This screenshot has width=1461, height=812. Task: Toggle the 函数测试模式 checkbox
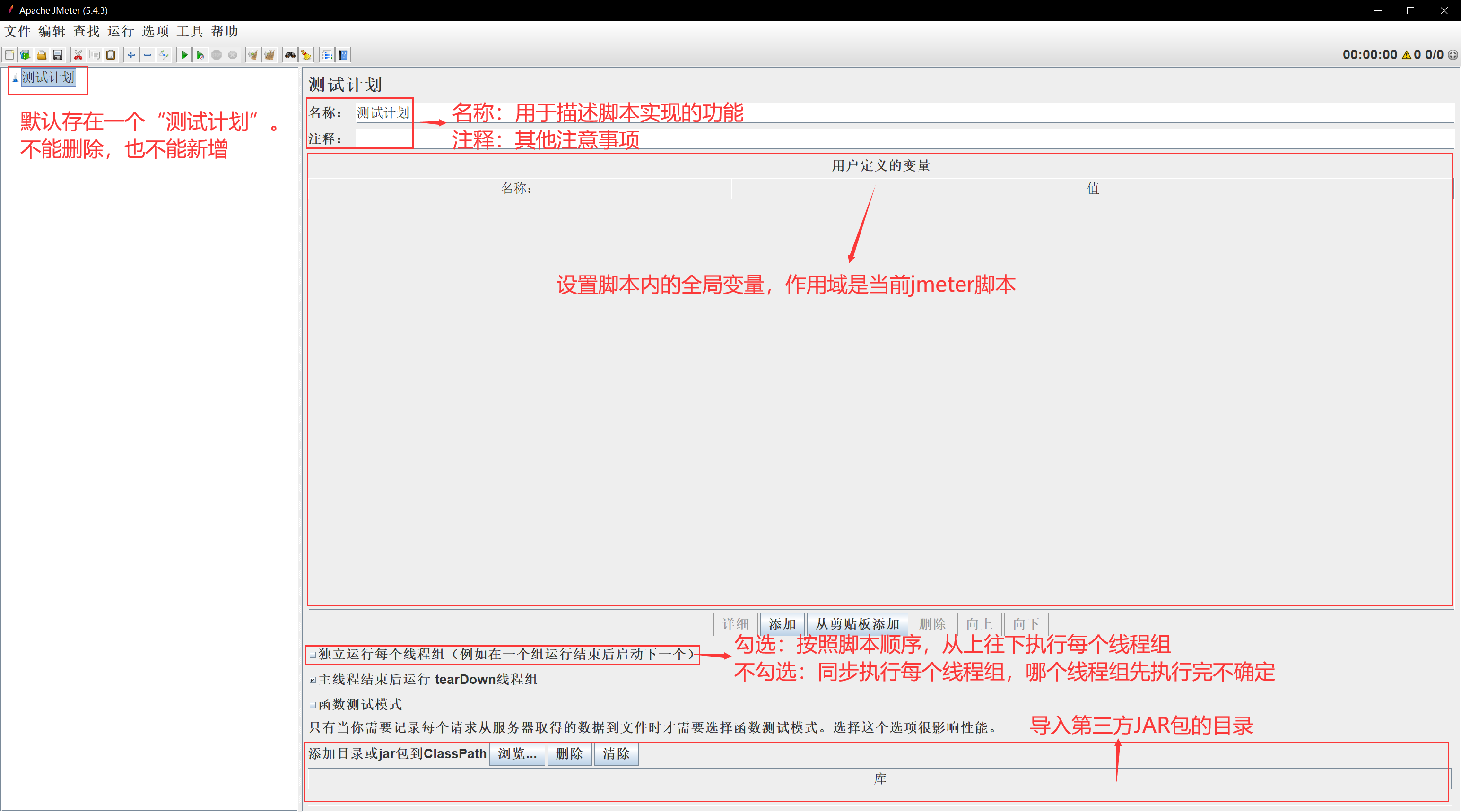[313, 705]
